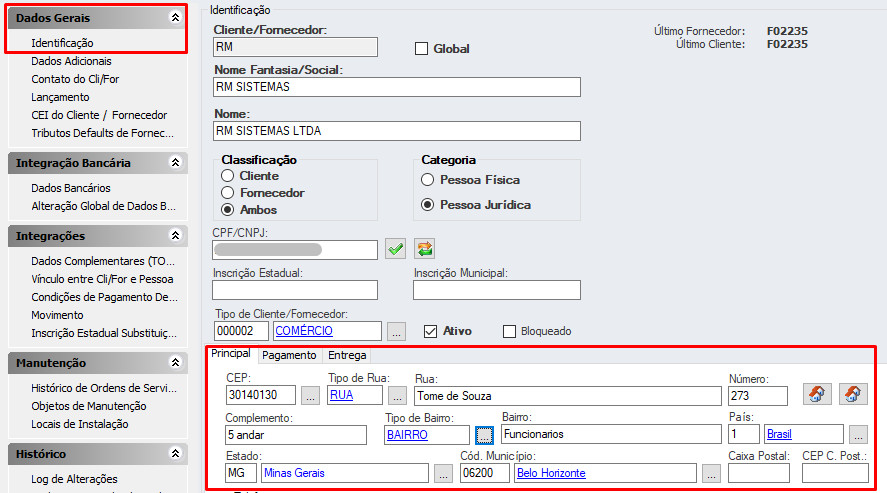Click the second house address icon after Número
Image resolution: width=887 pixels, height=493 pixels.
click(x=853, y=394)
